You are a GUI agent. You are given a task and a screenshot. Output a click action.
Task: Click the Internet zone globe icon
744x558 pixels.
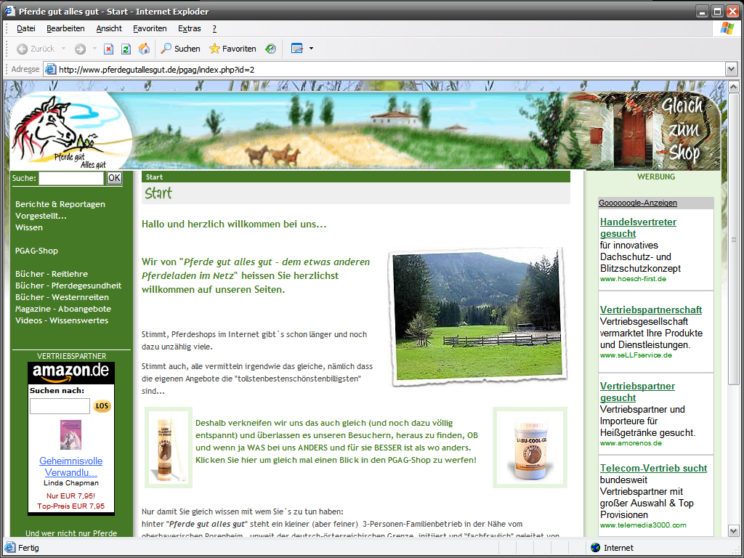pos(595,548)
